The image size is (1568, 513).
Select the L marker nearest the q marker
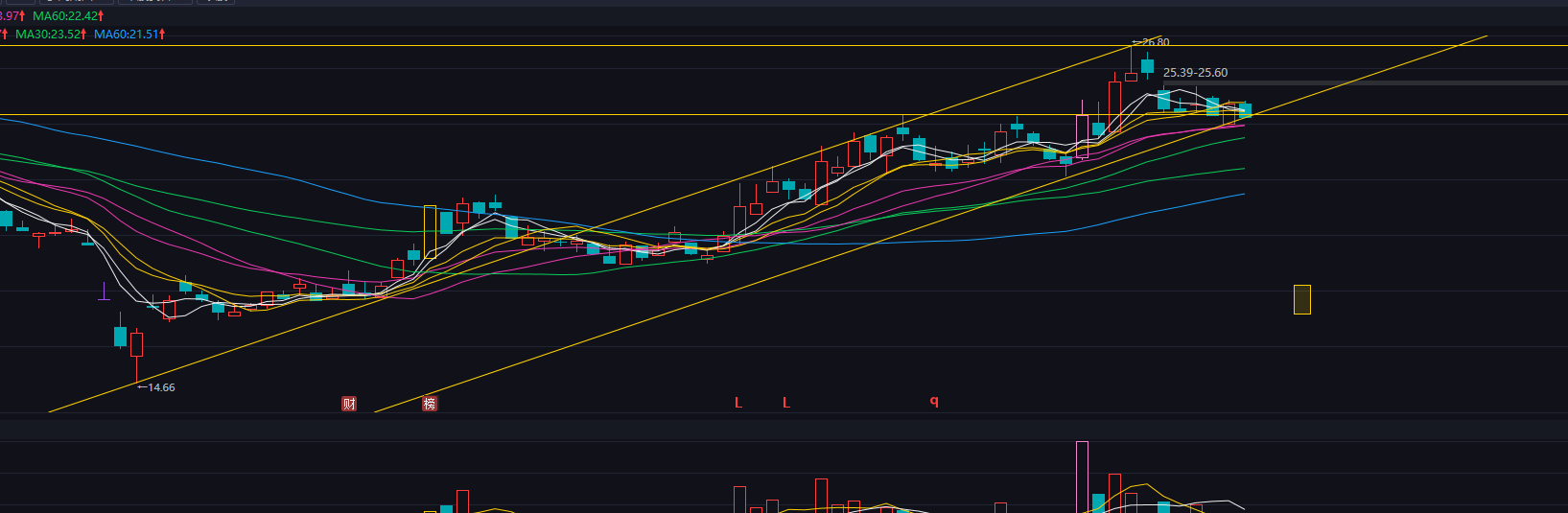(786, 403)
